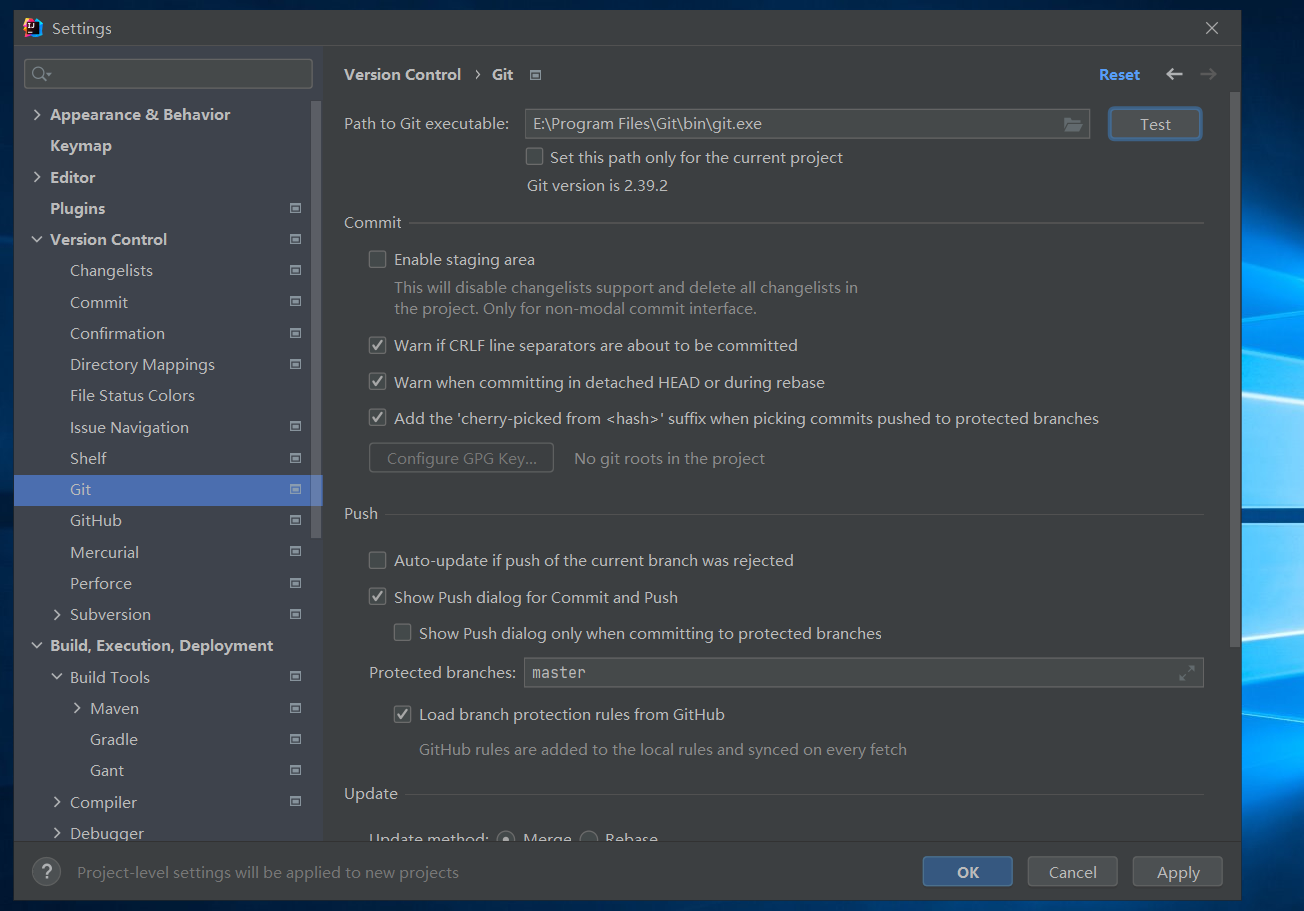This screenshot has height=911, width=1304.
Task: Expand the Compiler node
Action: [x=57, y=802]
